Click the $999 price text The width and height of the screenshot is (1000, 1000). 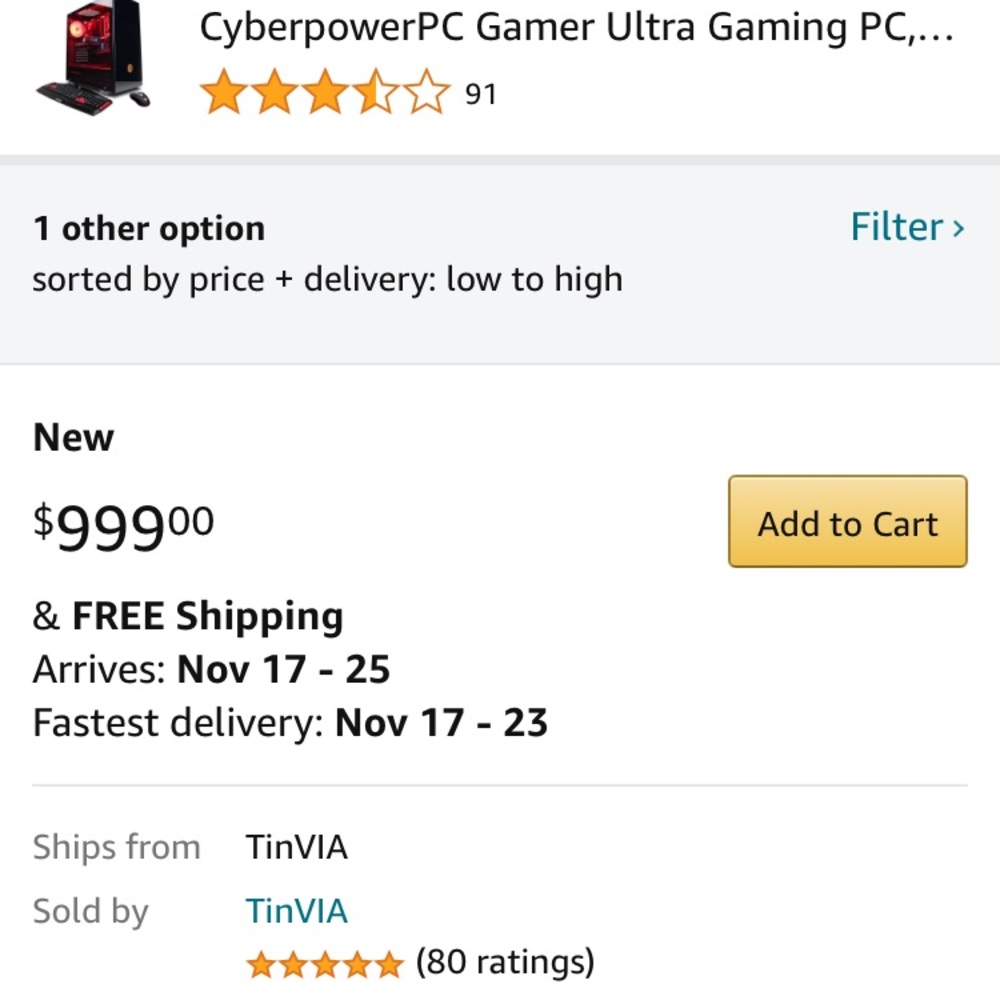click(120, 525)
